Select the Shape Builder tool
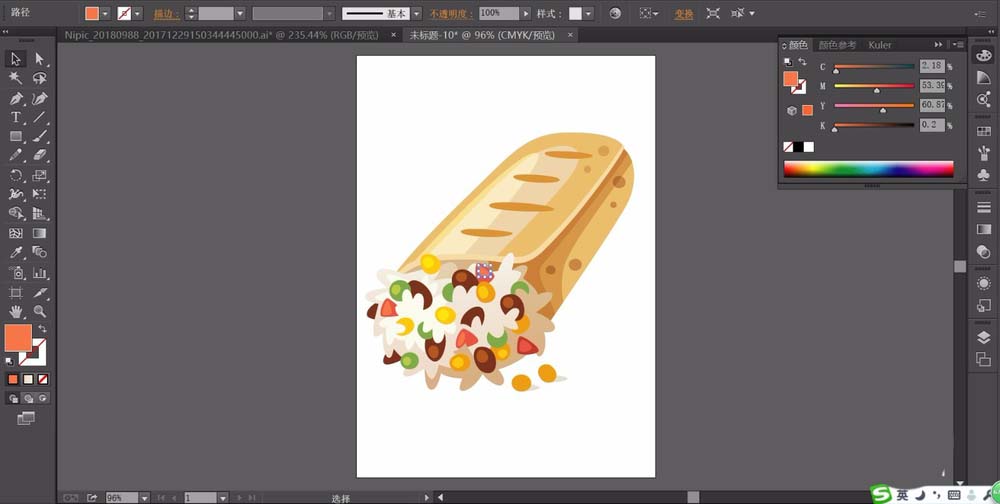This screenshot has width=1000, height=504. 16,214
